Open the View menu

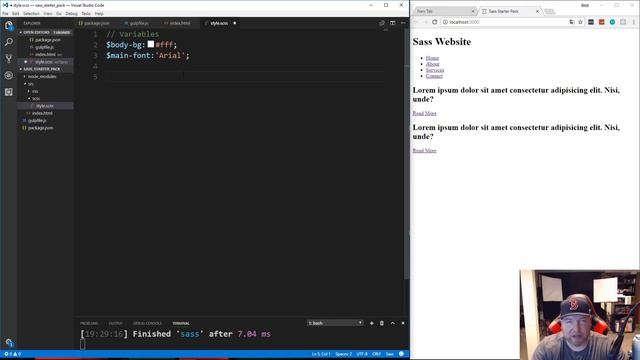click(x=48, y=13)
